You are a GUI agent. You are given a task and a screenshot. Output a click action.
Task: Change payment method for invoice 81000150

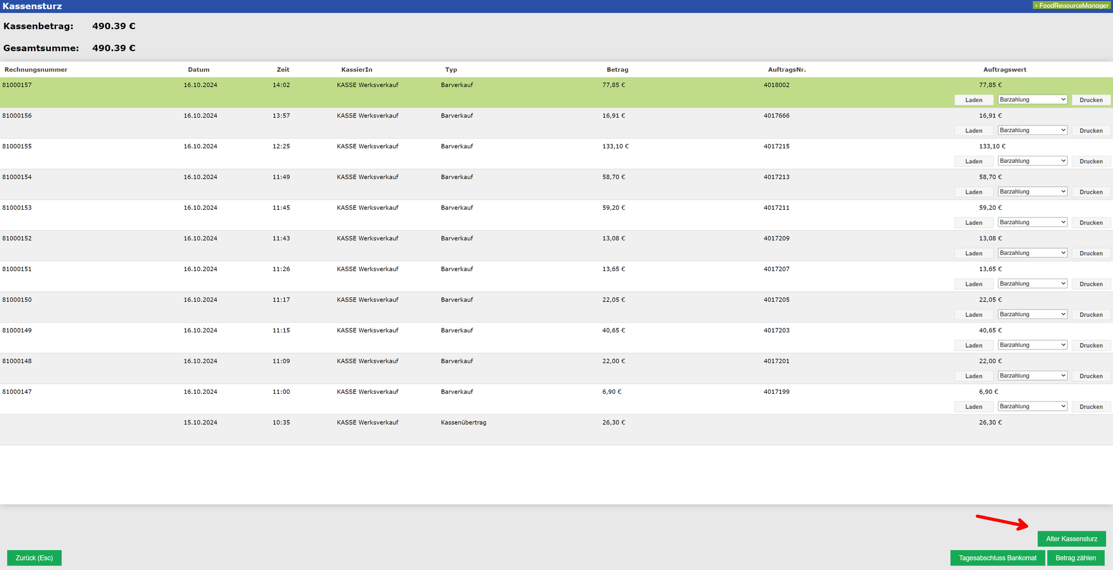pos(1032,314)
